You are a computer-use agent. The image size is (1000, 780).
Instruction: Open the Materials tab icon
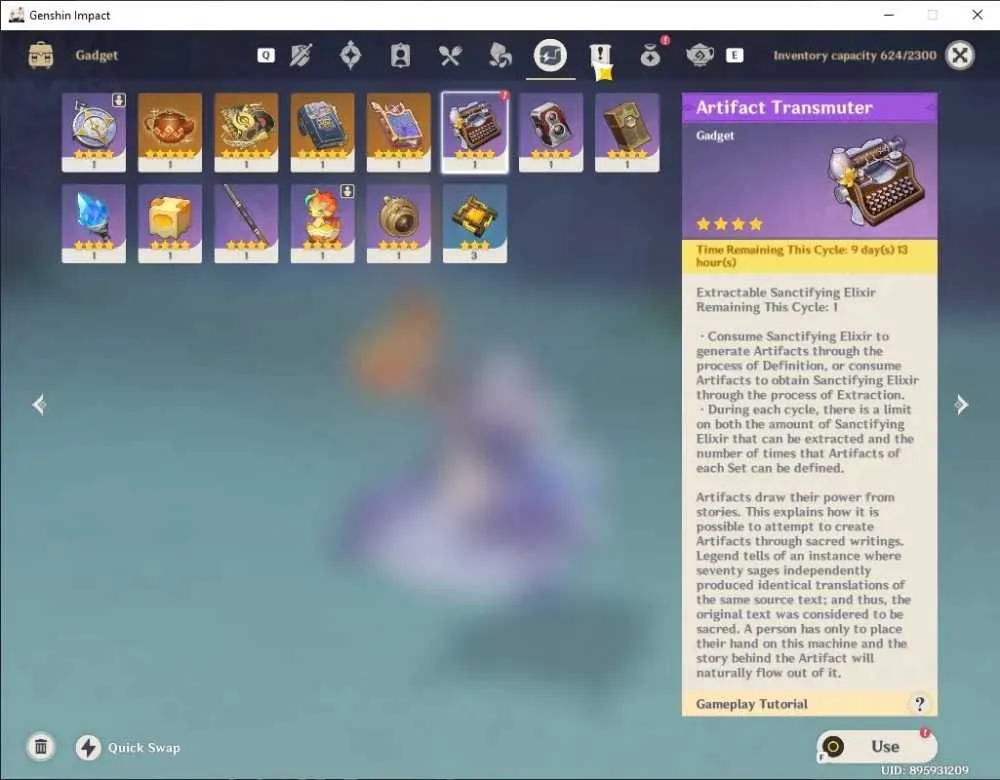(x=500, y=55)
